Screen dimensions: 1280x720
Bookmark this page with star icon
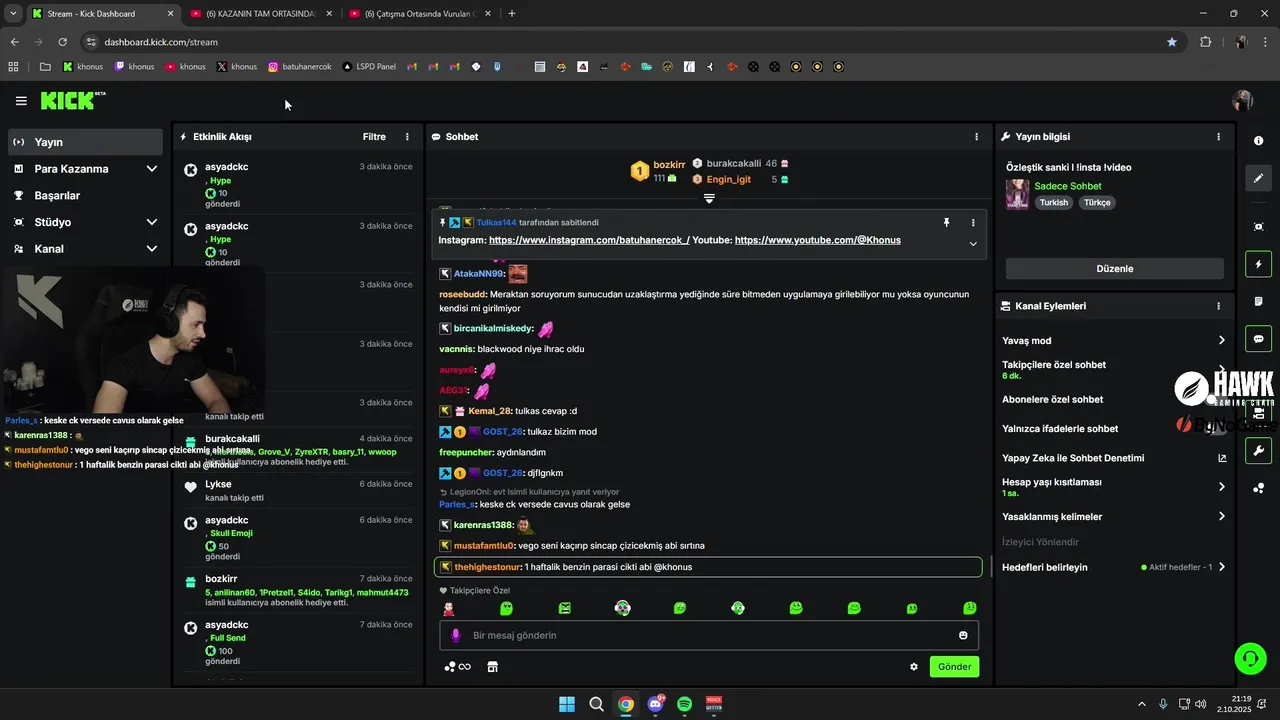click(x=1172, y=42)
